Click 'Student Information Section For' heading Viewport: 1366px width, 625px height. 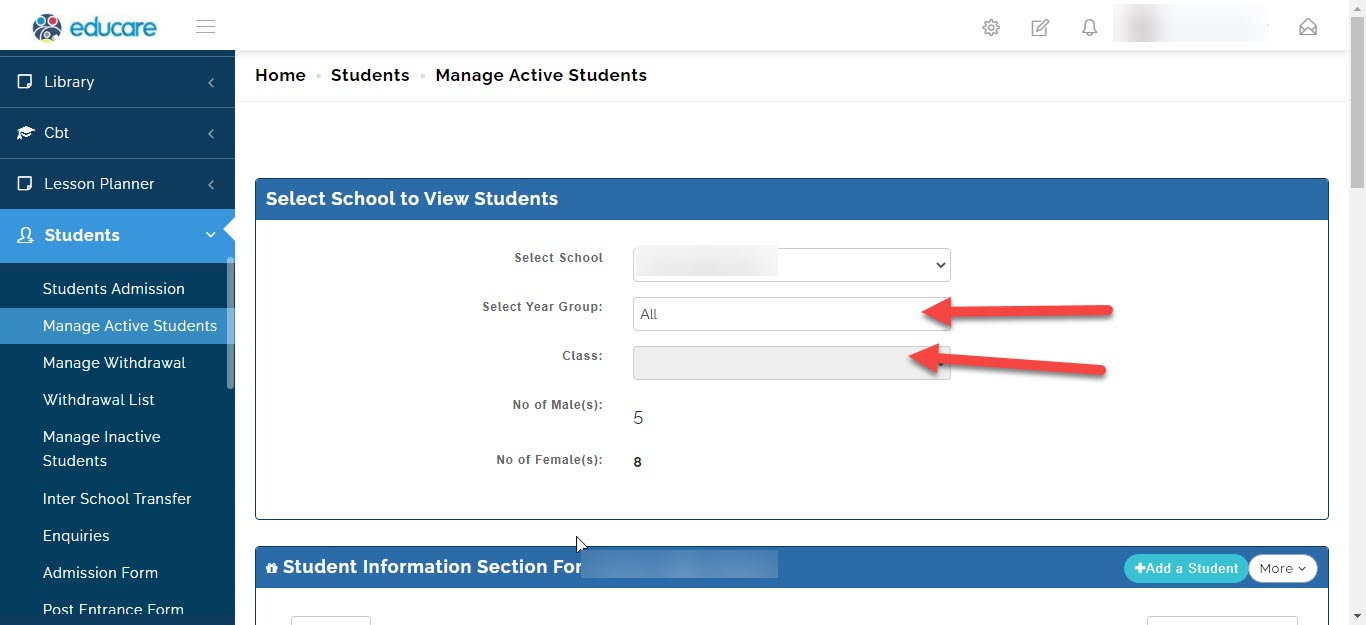click(432, 567)
